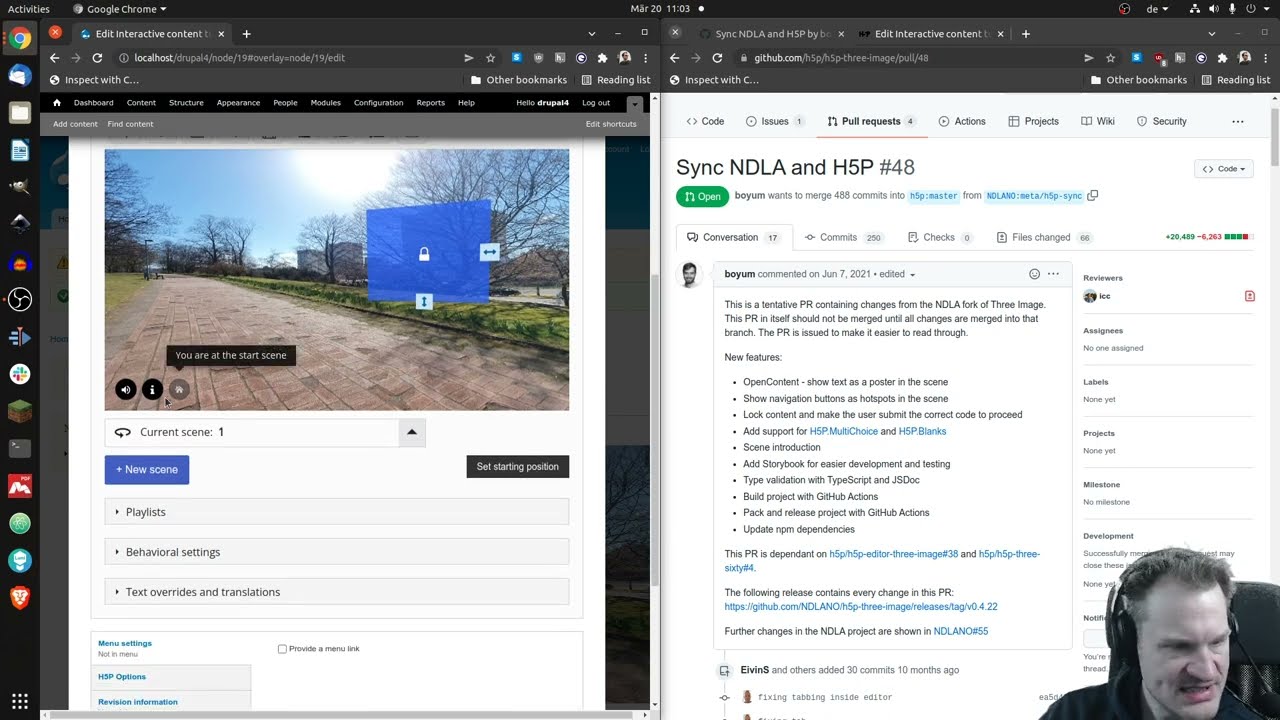
Task: Check Provide a menu link checkbox
Action: click(x=282, y=649)
